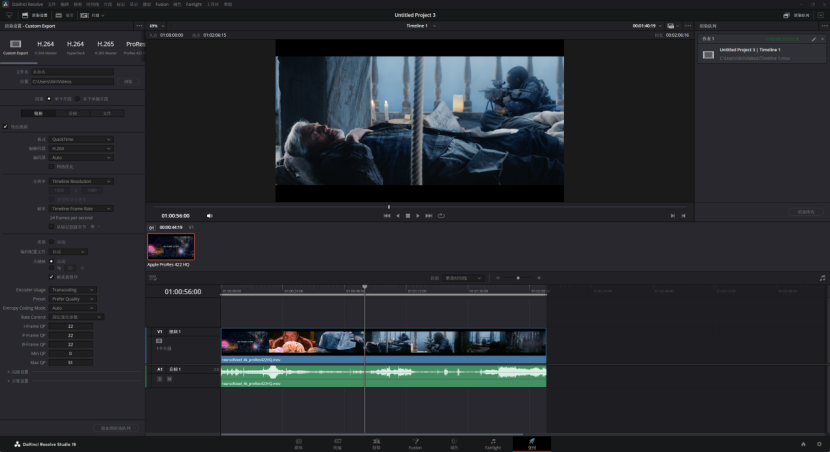Toggle the Export Video checkbox
Viewport: 830px width, 452px height.
[5, 127]
